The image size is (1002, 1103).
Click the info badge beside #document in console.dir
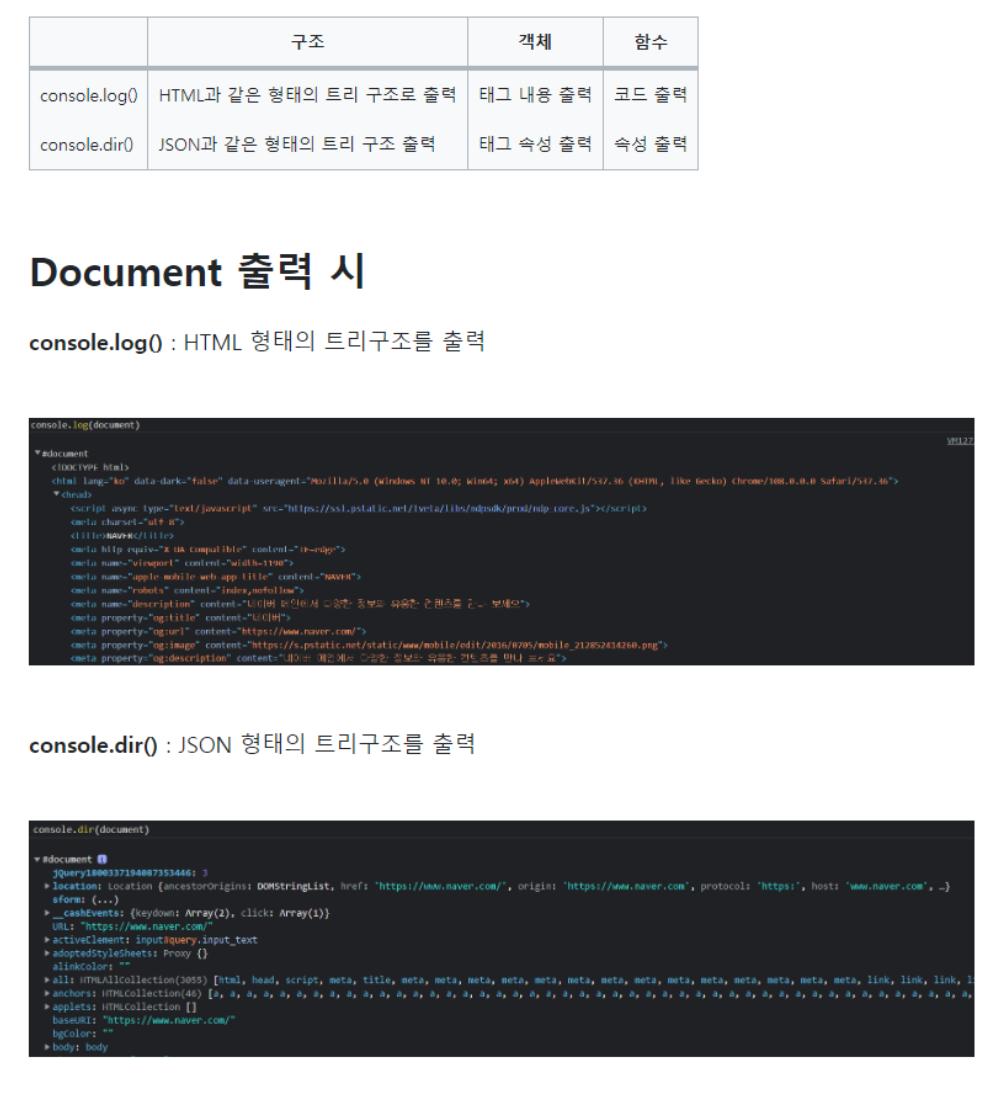click(x=102, y=859)
